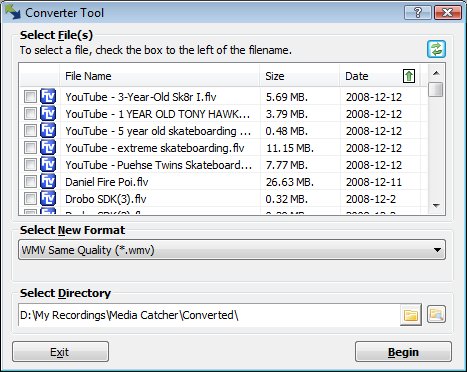Enable the checkbox for Puehse Twins Skateboard file

(x=30, y=165)
